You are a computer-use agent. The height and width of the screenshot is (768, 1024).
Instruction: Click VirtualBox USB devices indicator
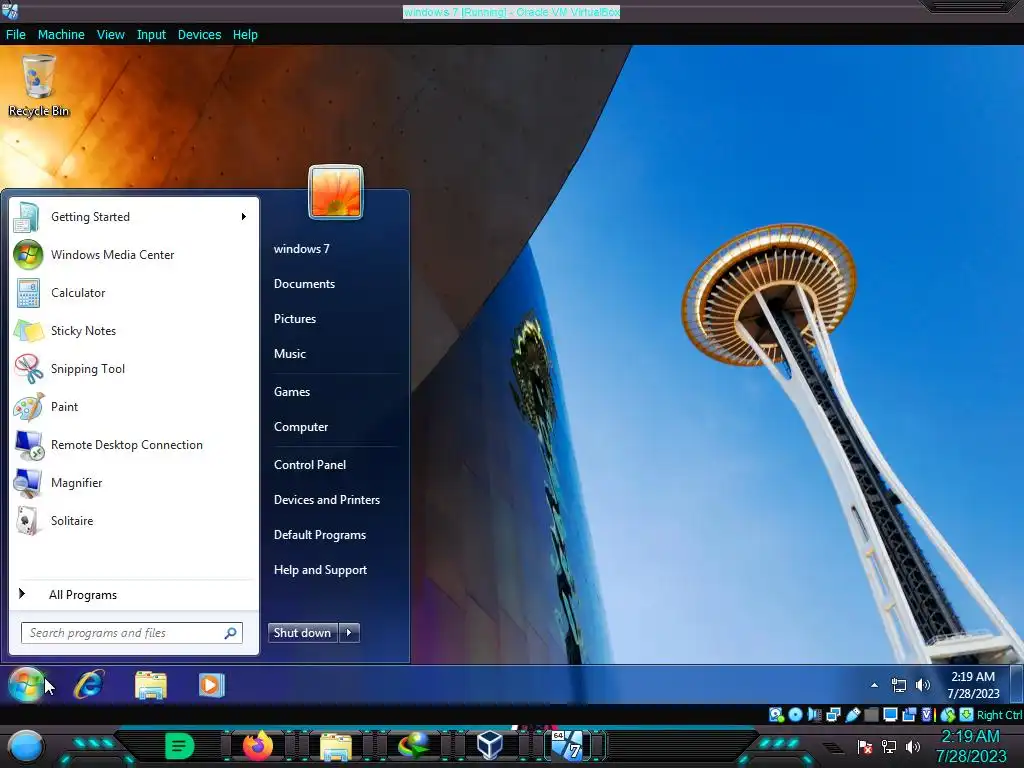pyautogui.click(x=853, y=714)
